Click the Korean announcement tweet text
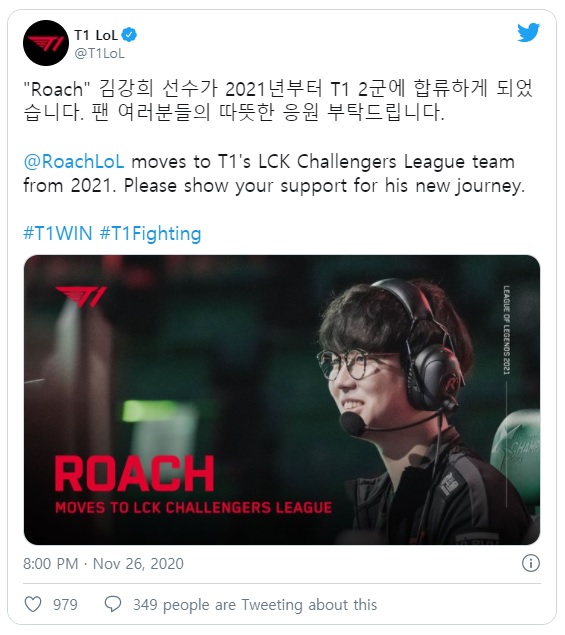This screenshot has width=565, height=635. (x=278, y=101)
